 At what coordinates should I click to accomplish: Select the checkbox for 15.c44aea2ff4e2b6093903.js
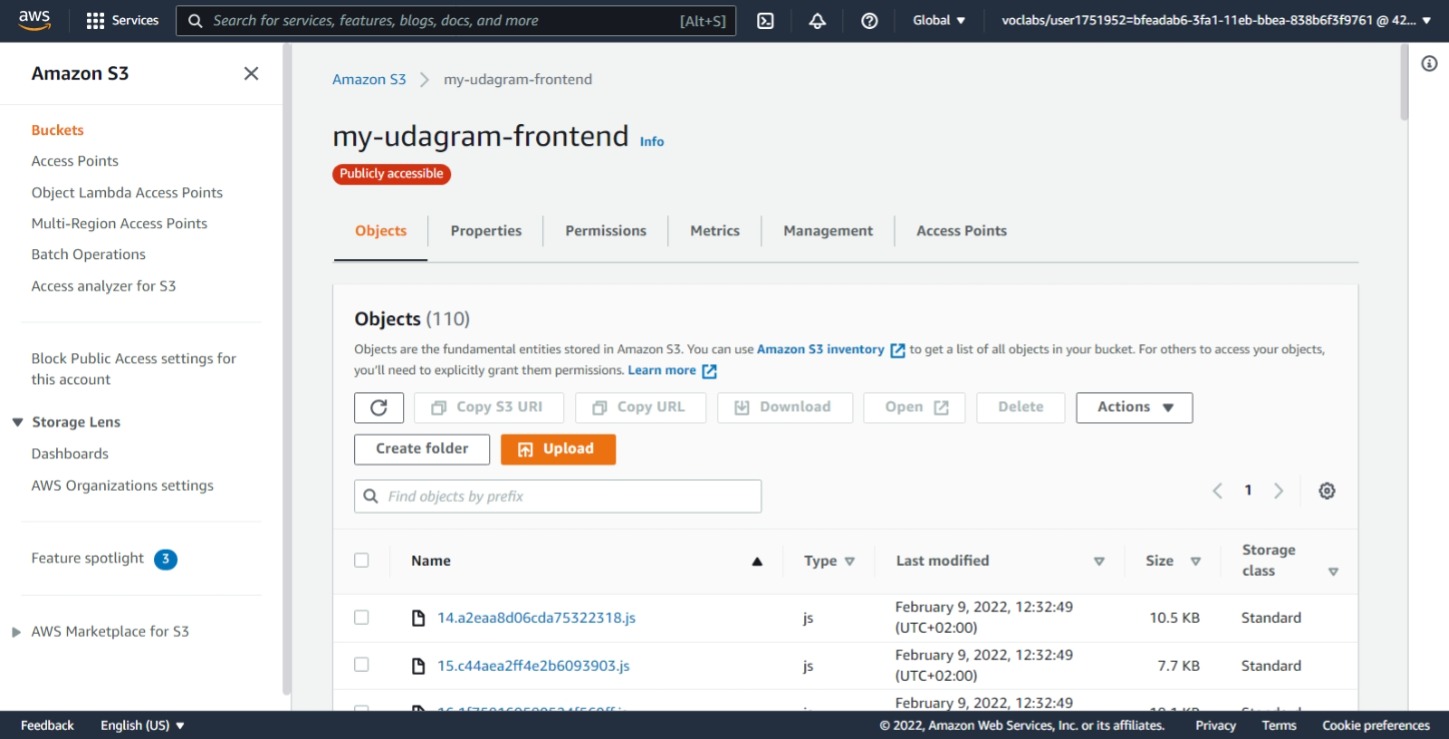pos(361,665)
